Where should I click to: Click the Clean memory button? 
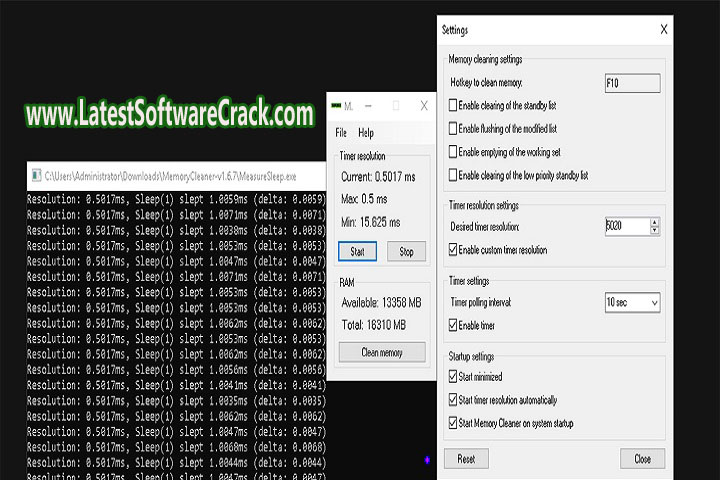381,351
